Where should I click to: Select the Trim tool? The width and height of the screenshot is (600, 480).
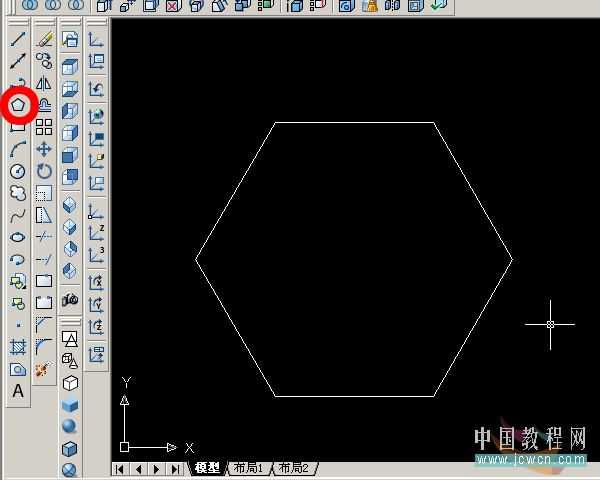pos(44,237)
